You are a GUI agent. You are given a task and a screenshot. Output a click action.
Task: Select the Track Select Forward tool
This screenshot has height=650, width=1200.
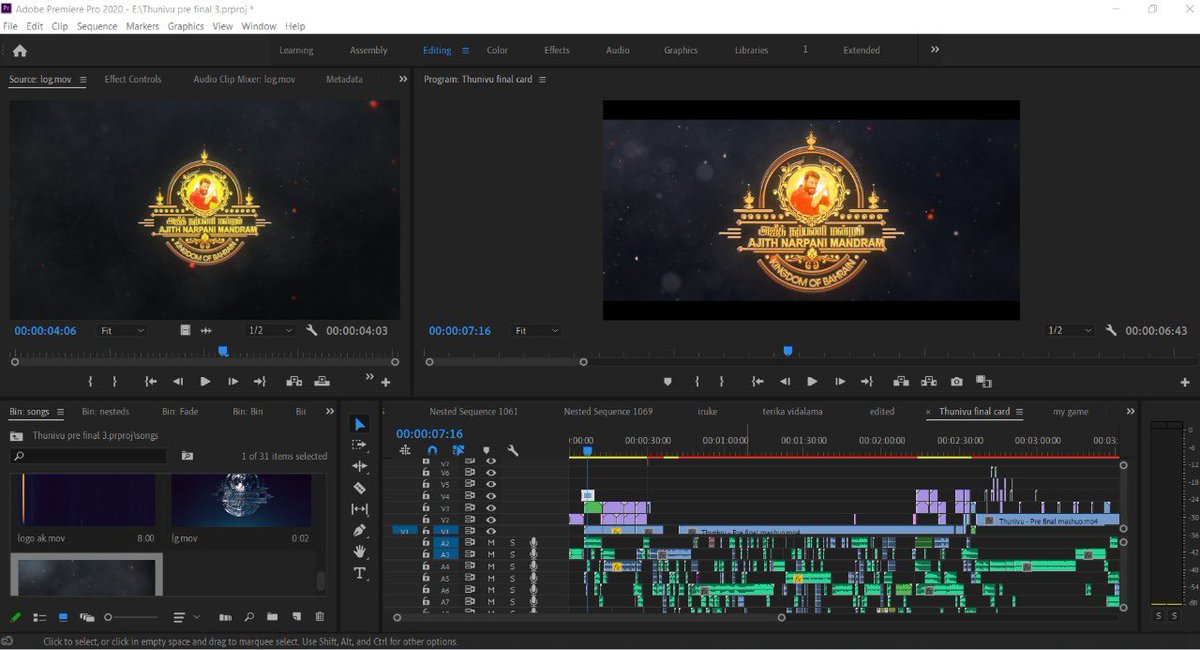tap(360, 446)
